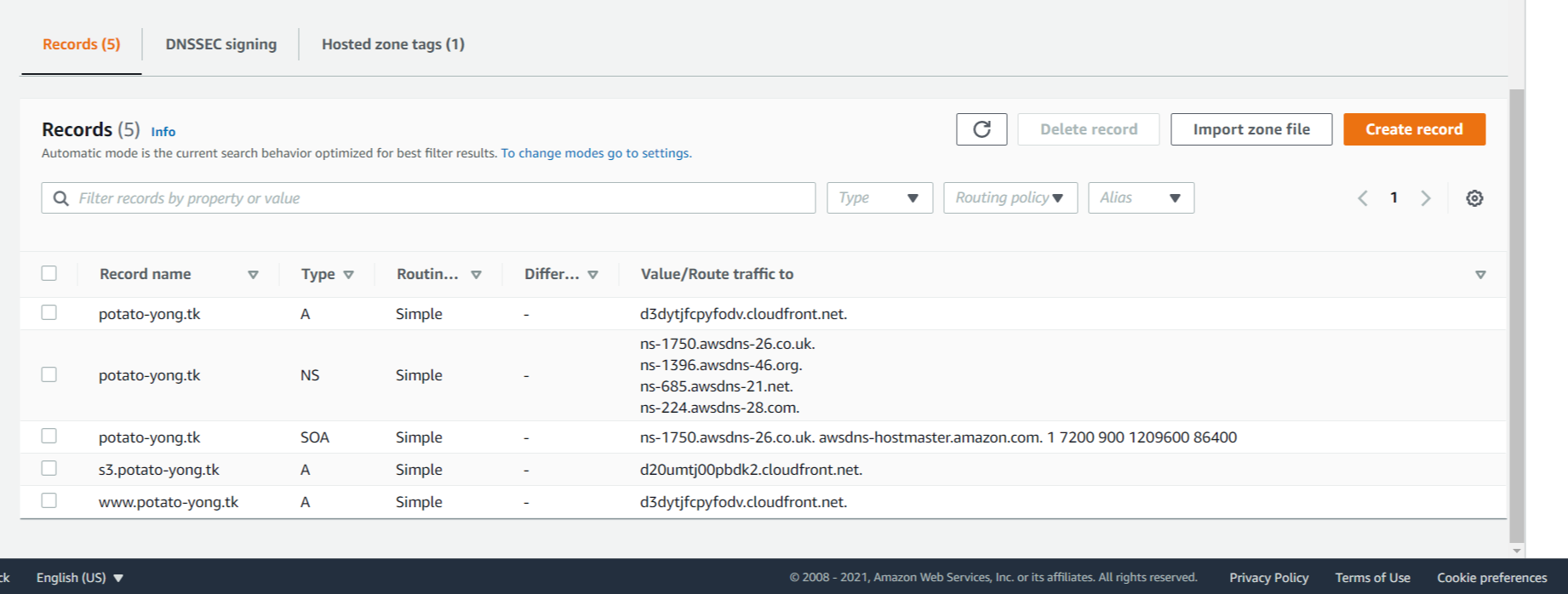The image size is (1568, 594).
Task: Click the NS type cell
Action: (310, 375)
